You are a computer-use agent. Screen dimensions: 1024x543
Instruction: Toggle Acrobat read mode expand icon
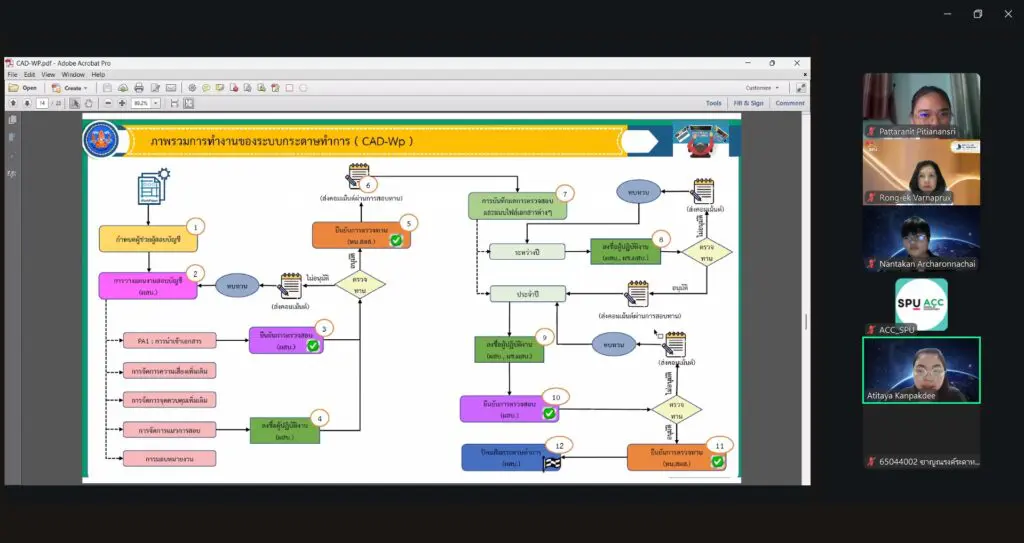[799, 88]
